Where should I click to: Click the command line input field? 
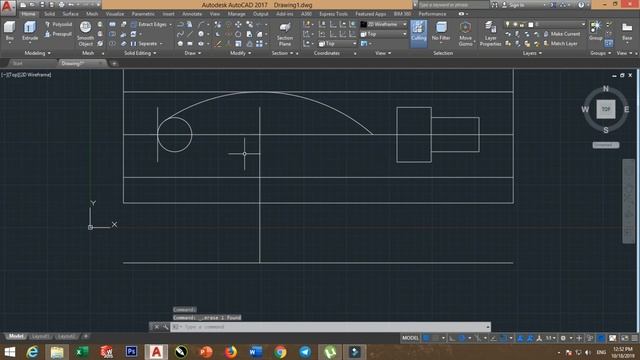tap(331, 327)
